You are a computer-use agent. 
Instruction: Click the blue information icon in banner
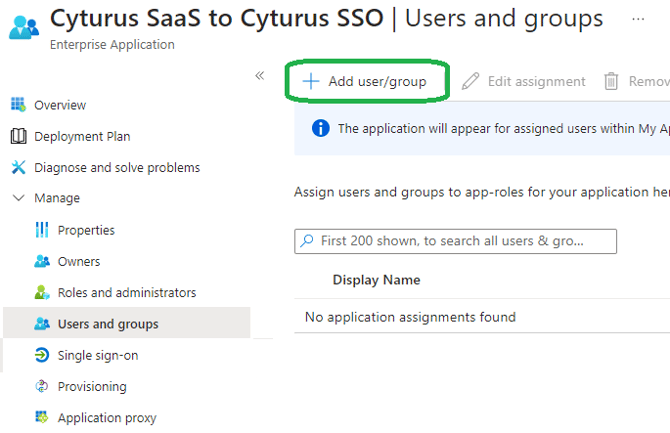(x=320, y=128)
